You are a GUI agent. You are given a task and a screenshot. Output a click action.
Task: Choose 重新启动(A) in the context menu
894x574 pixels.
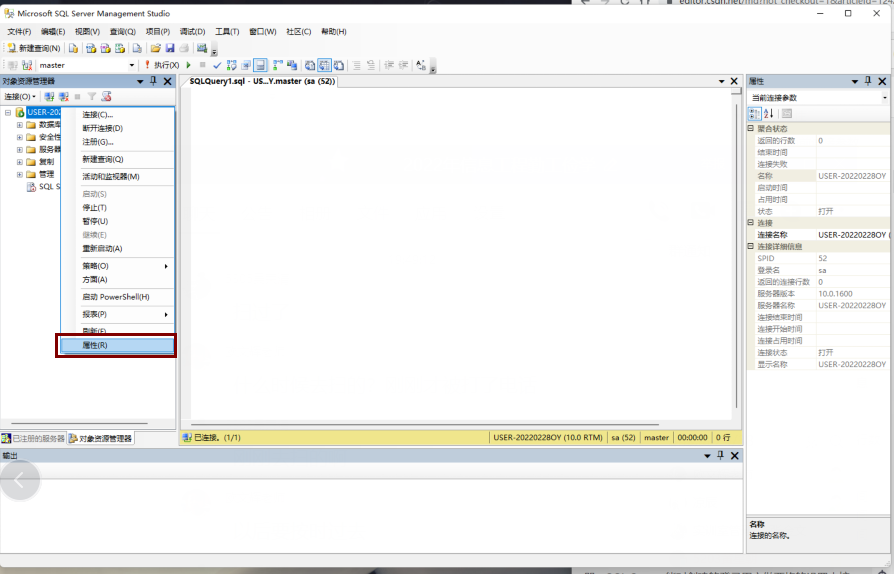(117, 249)
